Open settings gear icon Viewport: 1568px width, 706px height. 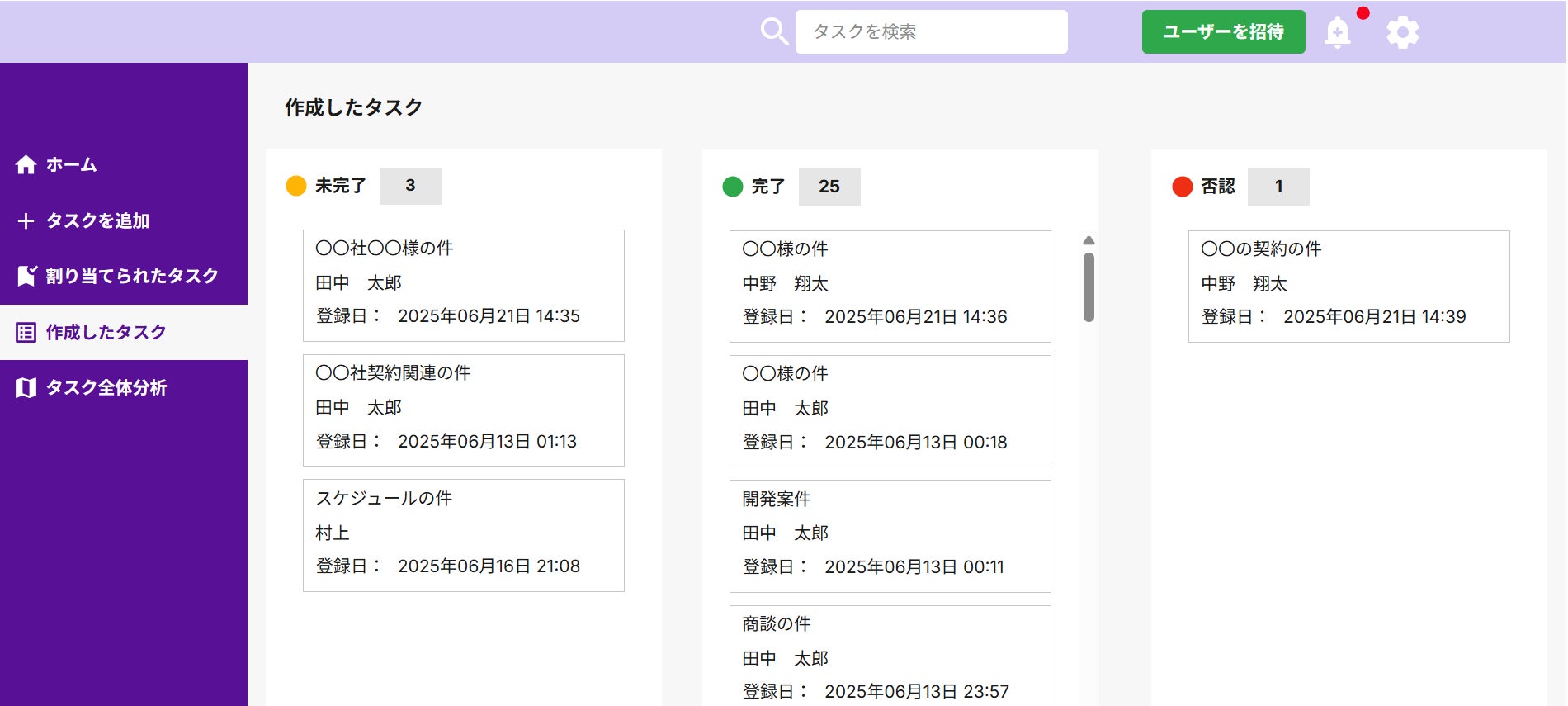pos(1402,32)
